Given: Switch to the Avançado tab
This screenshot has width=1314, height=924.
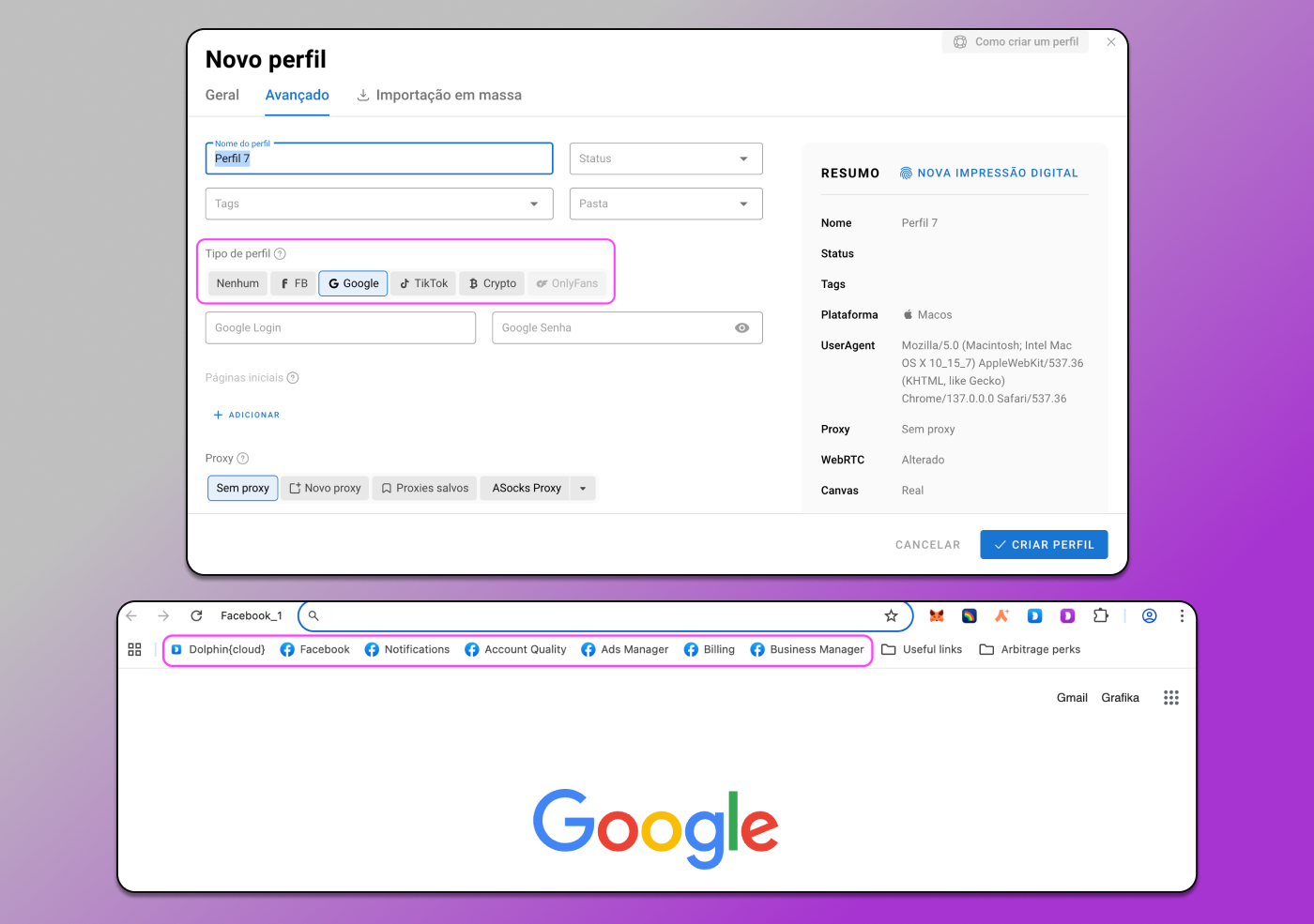Looking at the screenshot, I should click(x=297, y=95).
